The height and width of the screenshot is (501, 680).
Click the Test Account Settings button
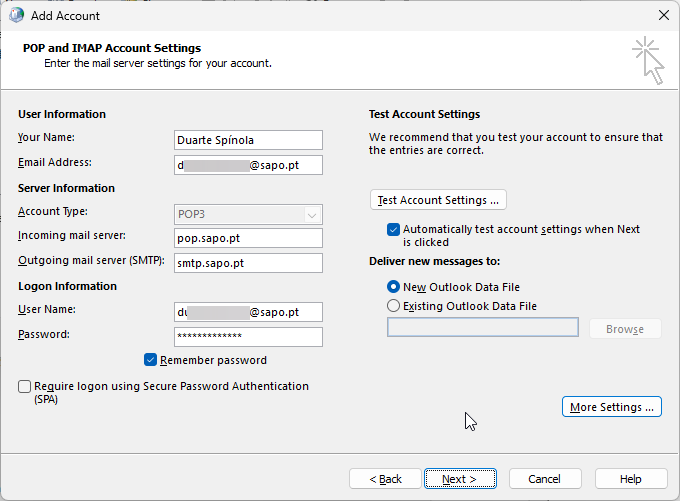(x=438, y=200)
